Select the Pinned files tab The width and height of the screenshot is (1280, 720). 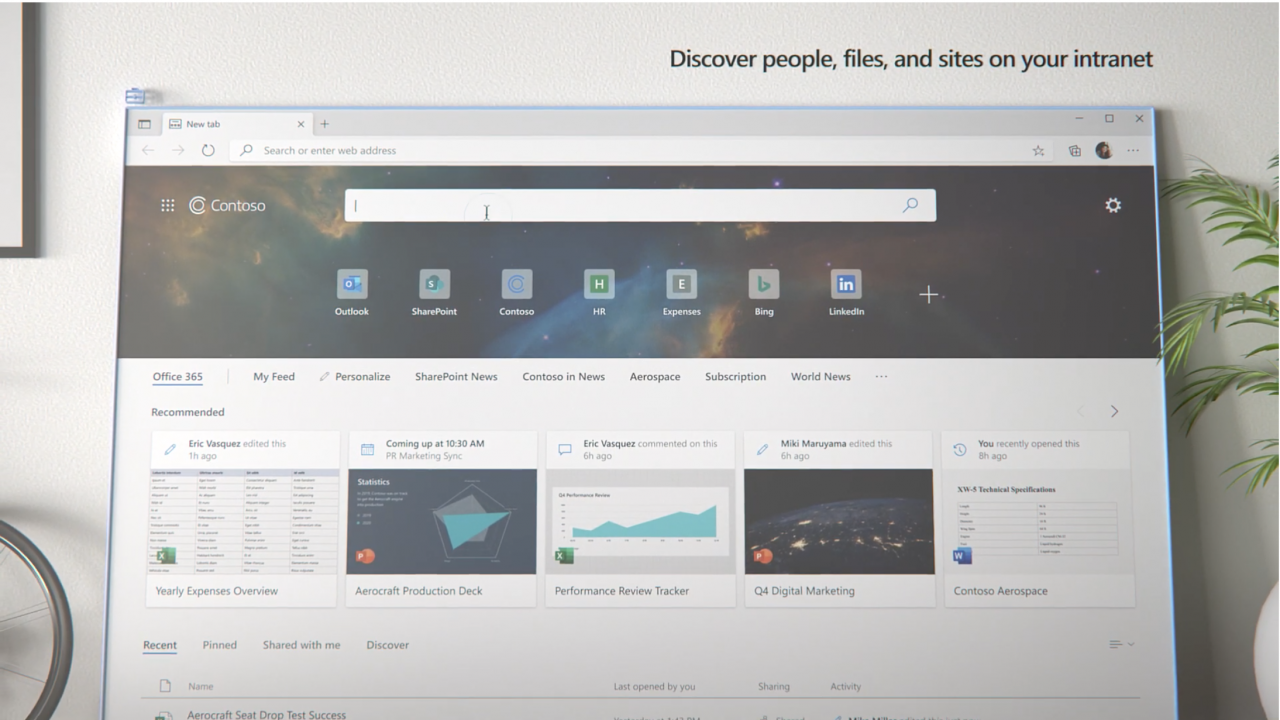(x=220, y=645)
